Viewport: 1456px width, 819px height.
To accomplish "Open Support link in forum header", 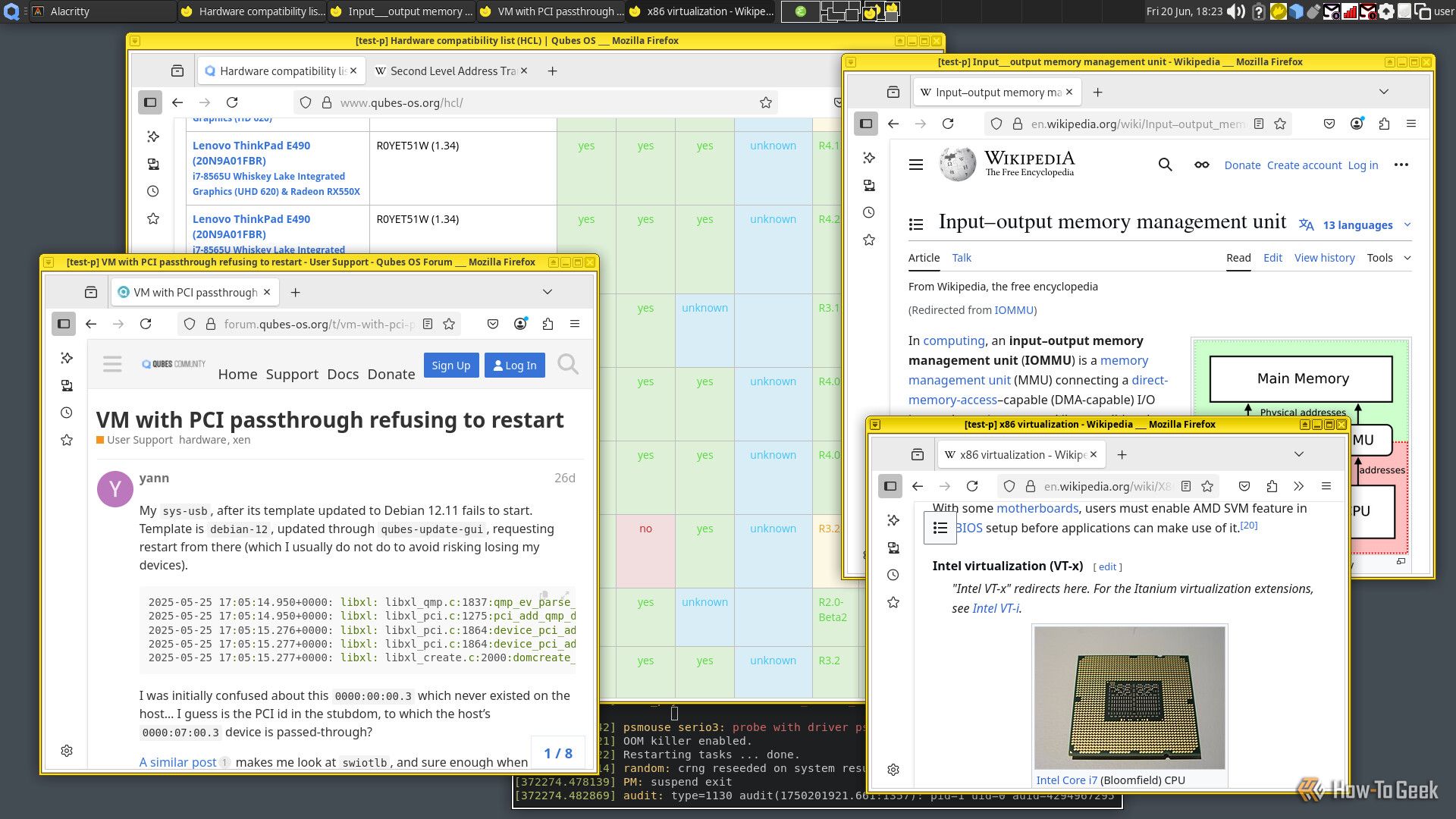I will coord(292,374).
